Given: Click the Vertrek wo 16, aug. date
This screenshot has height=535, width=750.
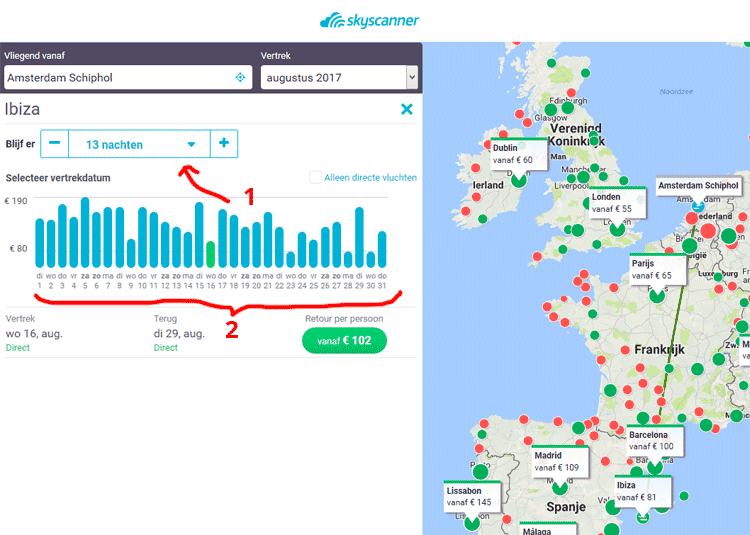Looking at the screenshot, I should click(x=34, y=333).
